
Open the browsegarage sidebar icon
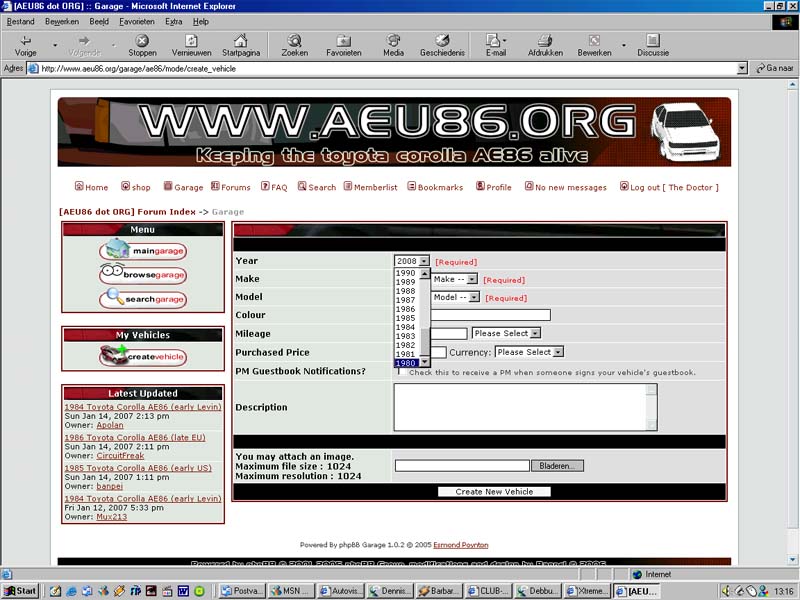pos(142,274)
